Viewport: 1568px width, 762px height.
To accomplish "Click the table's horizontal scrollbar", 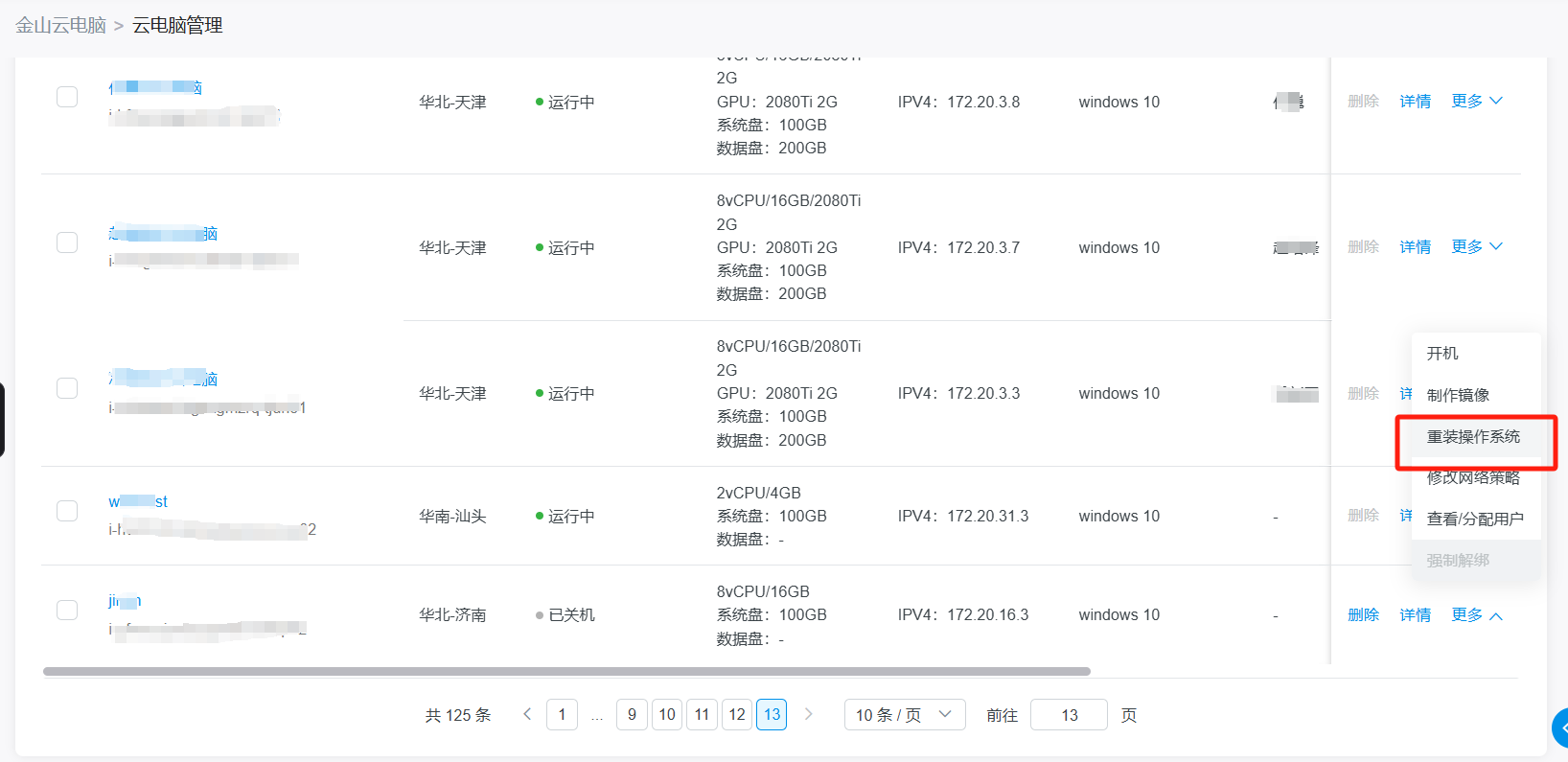I will point(565,671).
